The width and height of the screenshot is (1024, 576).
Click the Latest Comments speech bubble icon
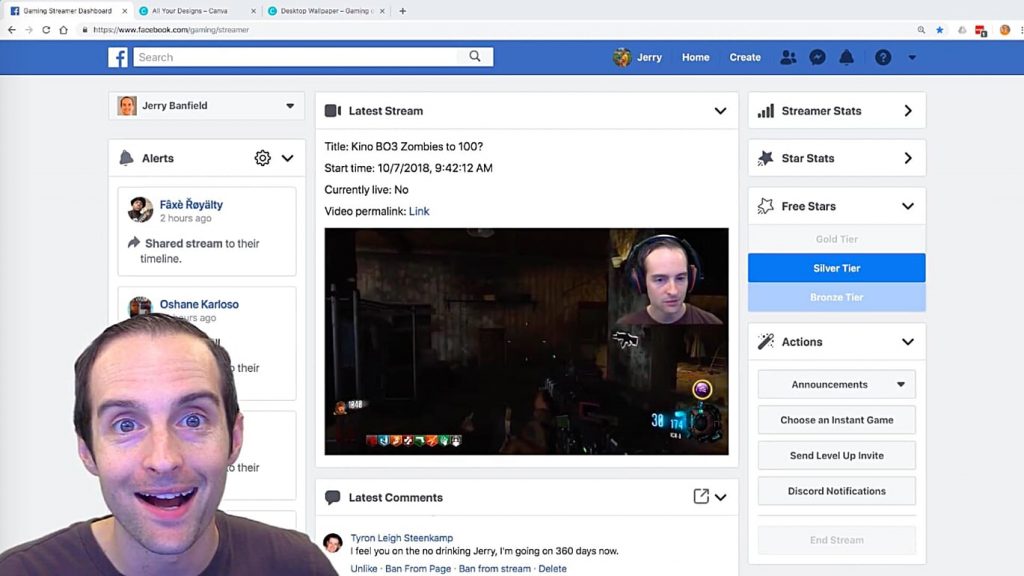click(332, 498)
